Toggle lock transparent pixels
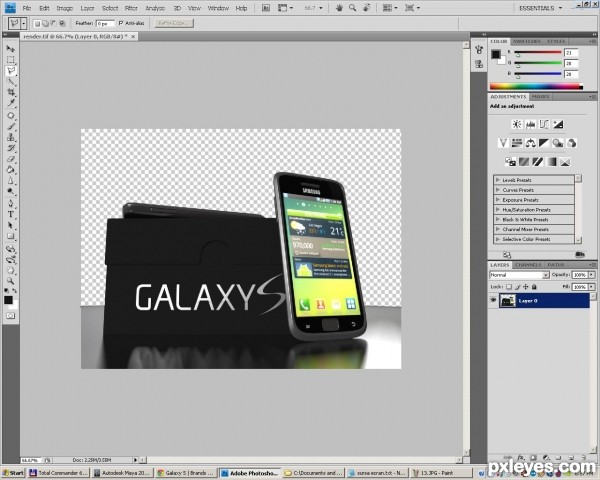This screenshot has width=600, height=480. coord(509,287)
